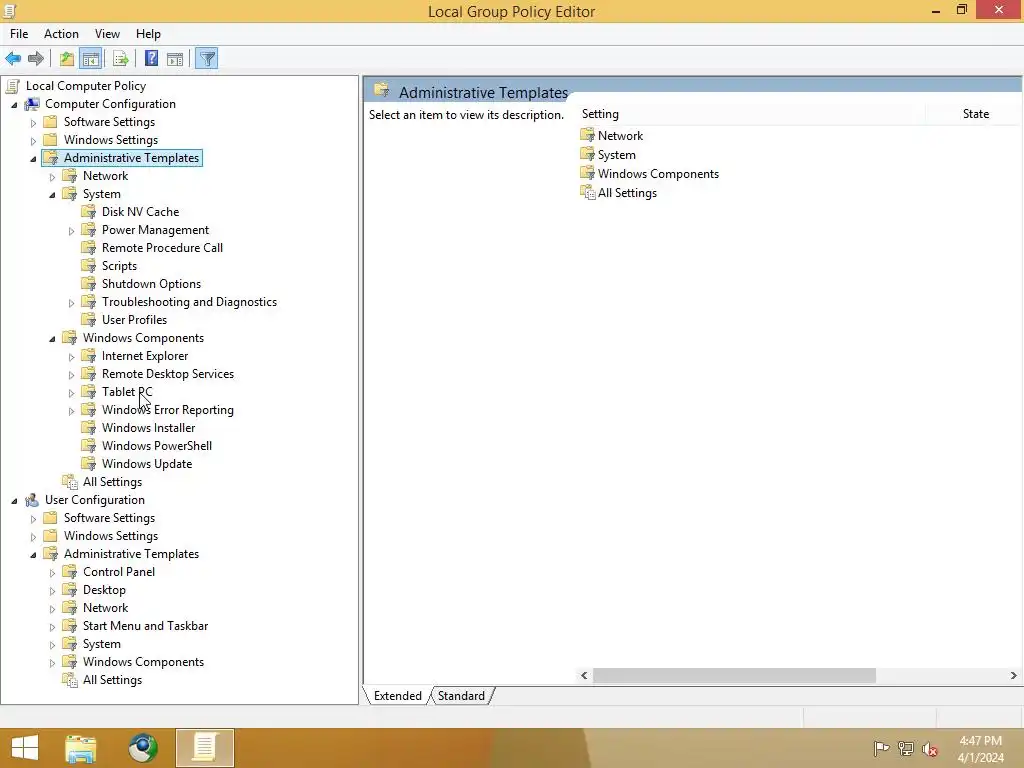Click the Filter funnel toolbar icon
This screenshot has width=1024, height=768.
tap(207, 59)
